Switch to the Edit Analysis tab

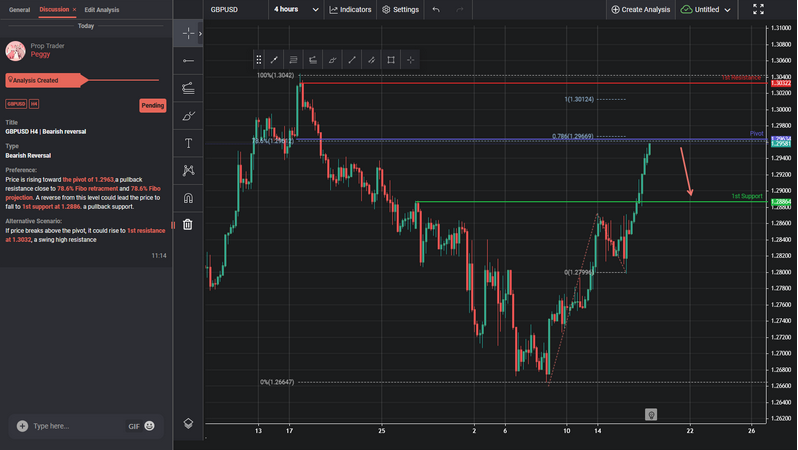[x=101, y=10]
